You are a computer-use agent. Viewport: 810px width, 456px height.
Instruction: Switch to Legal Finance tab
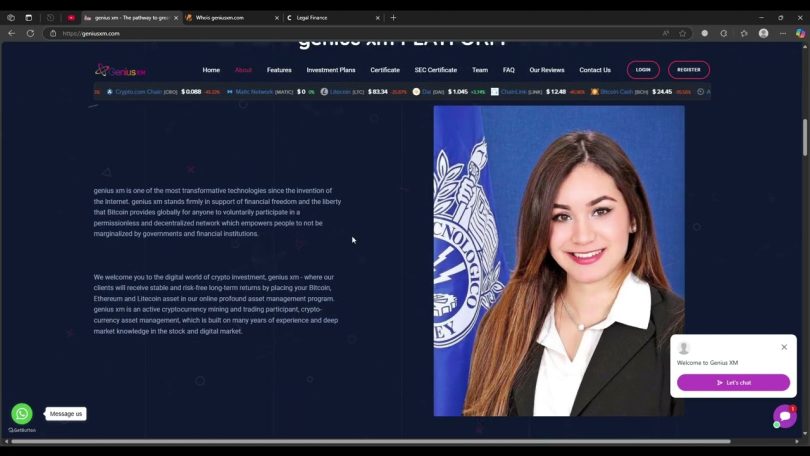pyautogui.click(x=333, y=18)
